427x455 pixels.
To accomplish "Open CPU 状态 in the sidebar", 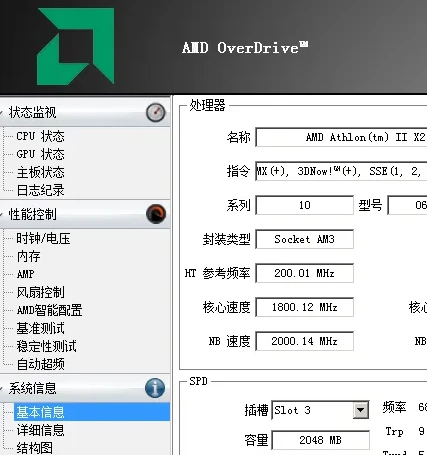I will pyautogui.click(x=40, y=136).
